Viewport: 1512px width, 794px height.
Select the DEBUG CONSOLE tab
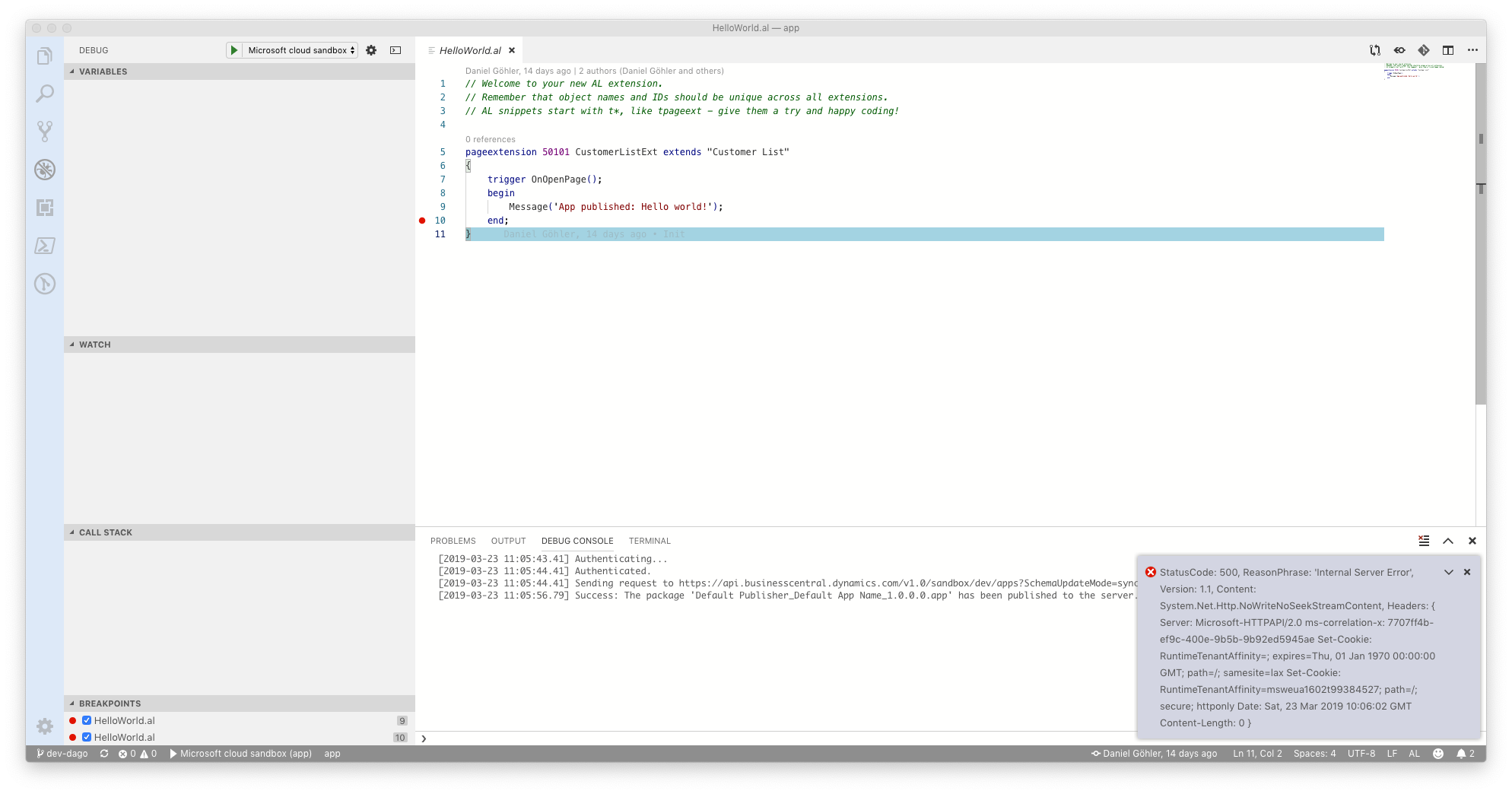coord(577,541)
